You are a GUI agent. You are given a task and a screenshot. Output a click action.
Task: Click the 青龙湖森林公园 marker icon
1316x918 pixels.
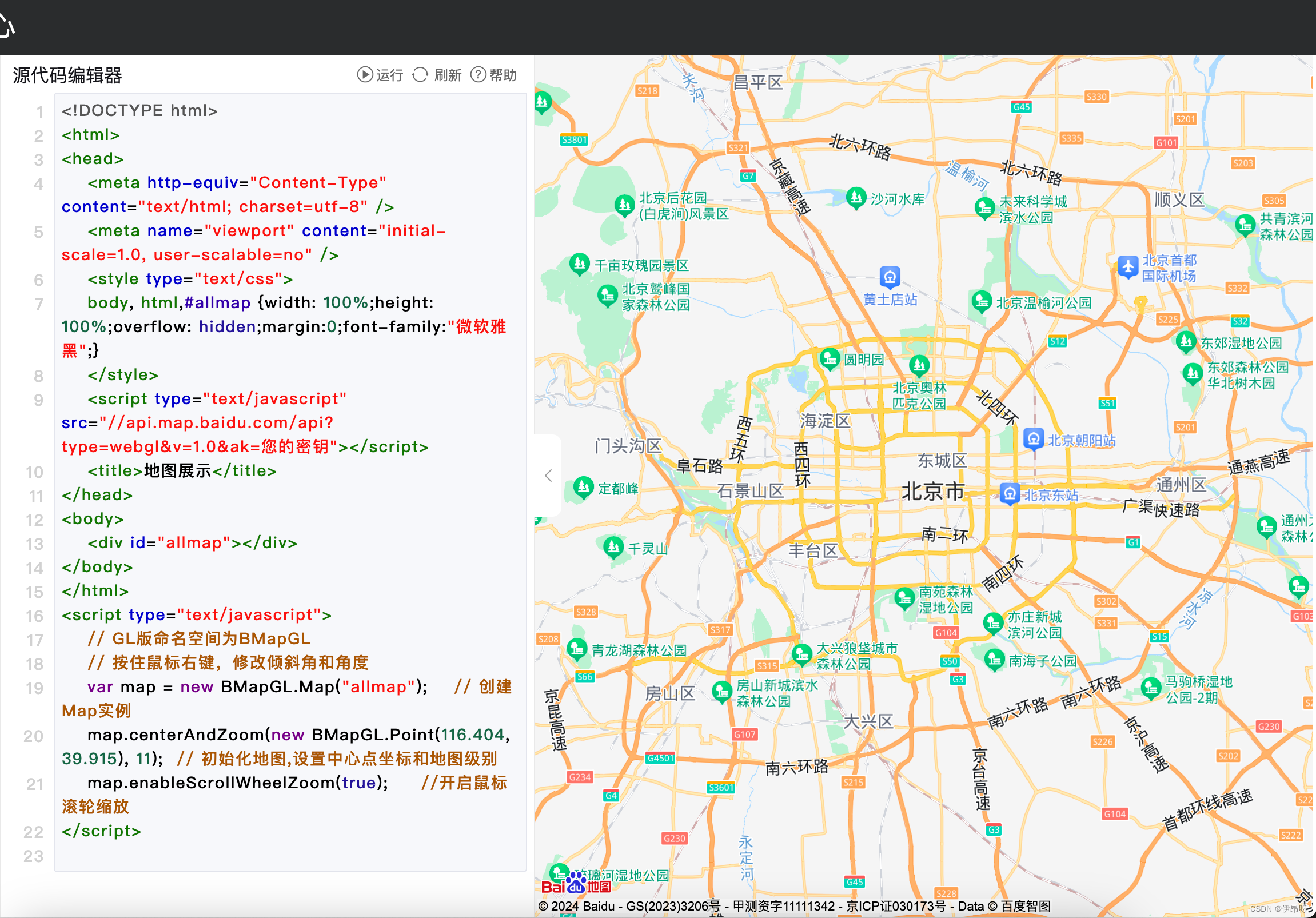[x=577, y=649]
